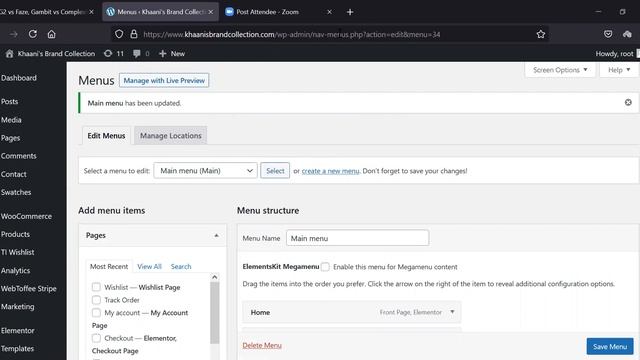Click the Save Menu button
This screenshot has width=640, height=360.
[610, 347]
